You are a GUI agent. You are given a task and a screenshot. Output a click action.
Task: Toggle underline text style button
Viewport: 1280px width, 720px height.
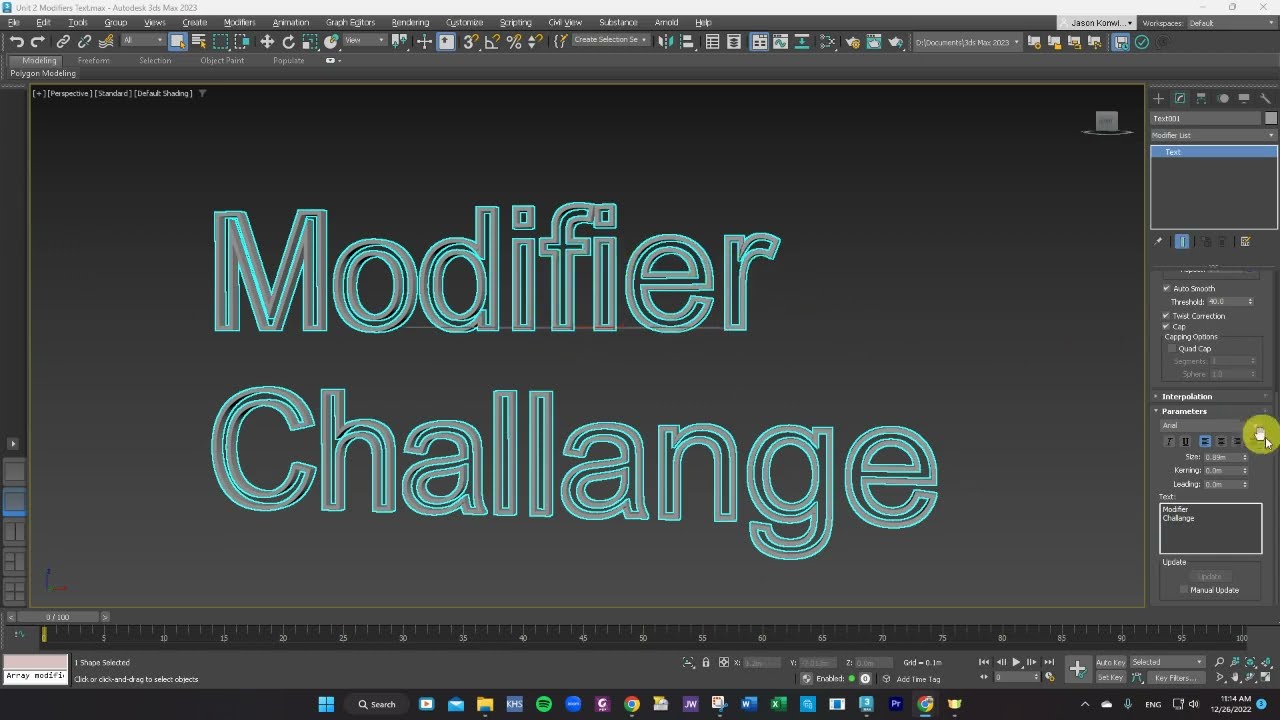[x=1185, y=441]
